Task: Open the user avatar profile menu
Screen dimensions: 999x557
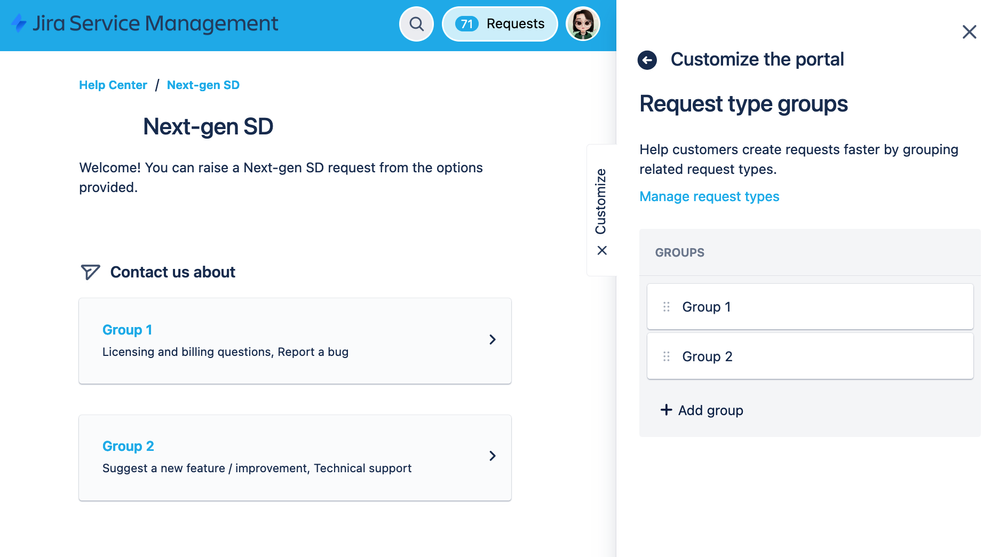Action: click(x=582, y=24)
